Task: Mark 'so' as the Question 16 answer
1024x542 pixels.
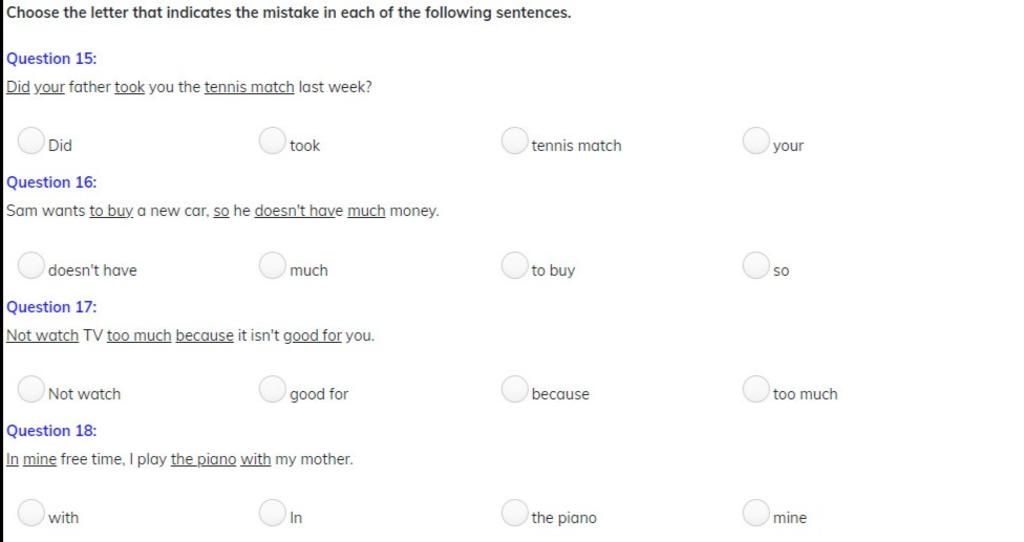Action: 756,266
